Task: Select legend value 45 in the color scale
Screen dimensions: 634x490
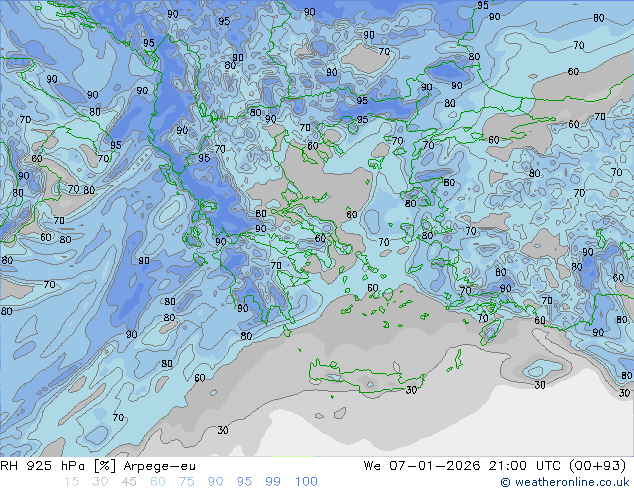Action: [x=129, y=482]
